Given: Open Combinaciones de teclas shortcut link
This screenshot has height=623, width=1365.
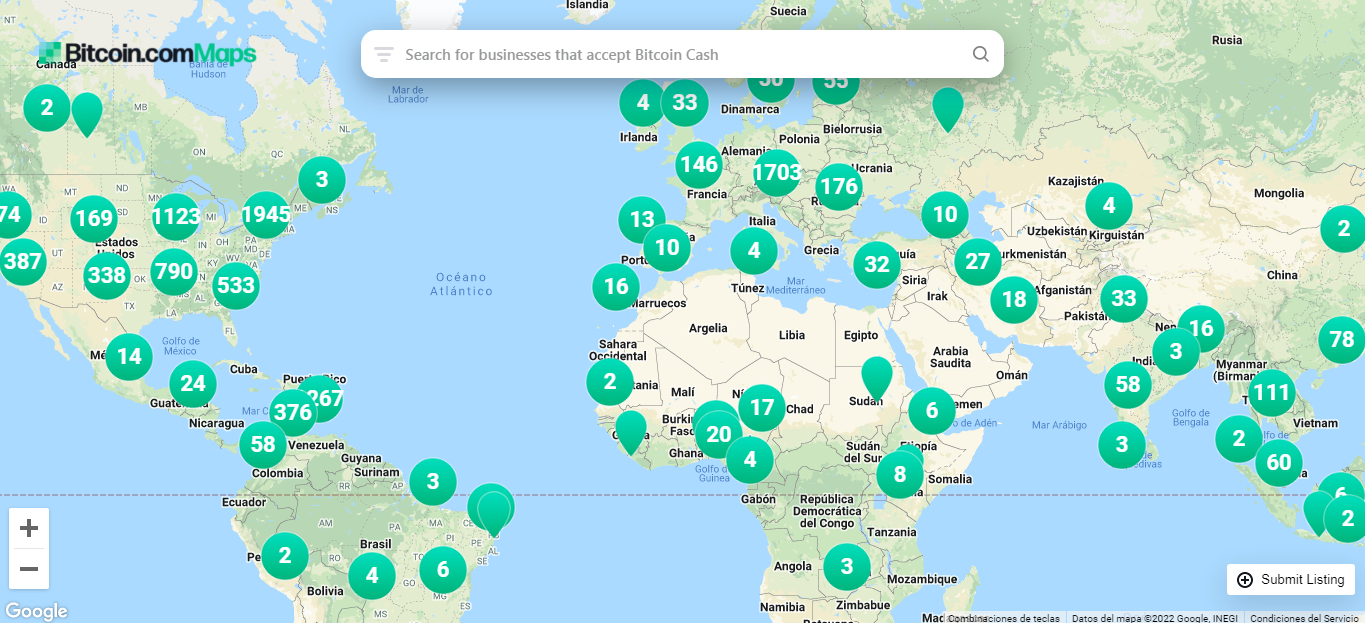Looking at the screenshot, I should pyautogui.click(x=1003, y=618).
